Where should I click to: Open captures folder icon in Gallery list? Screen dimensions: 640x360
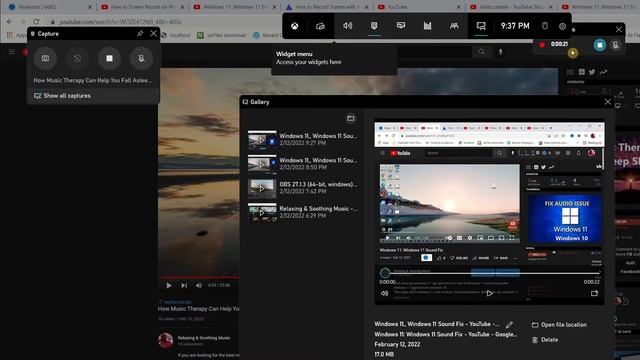(x=351, y=118)
